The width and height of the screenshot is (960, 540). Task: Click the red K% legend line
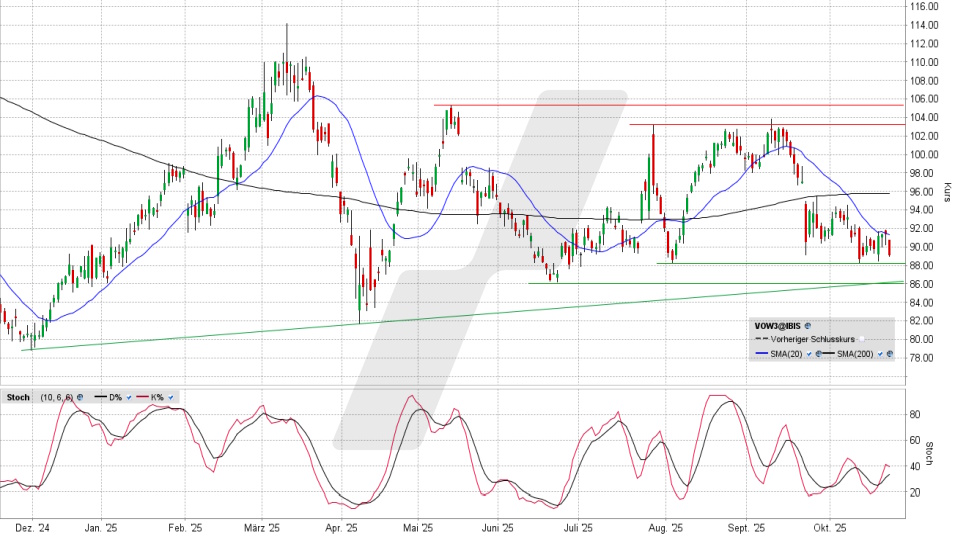[142, 397]
